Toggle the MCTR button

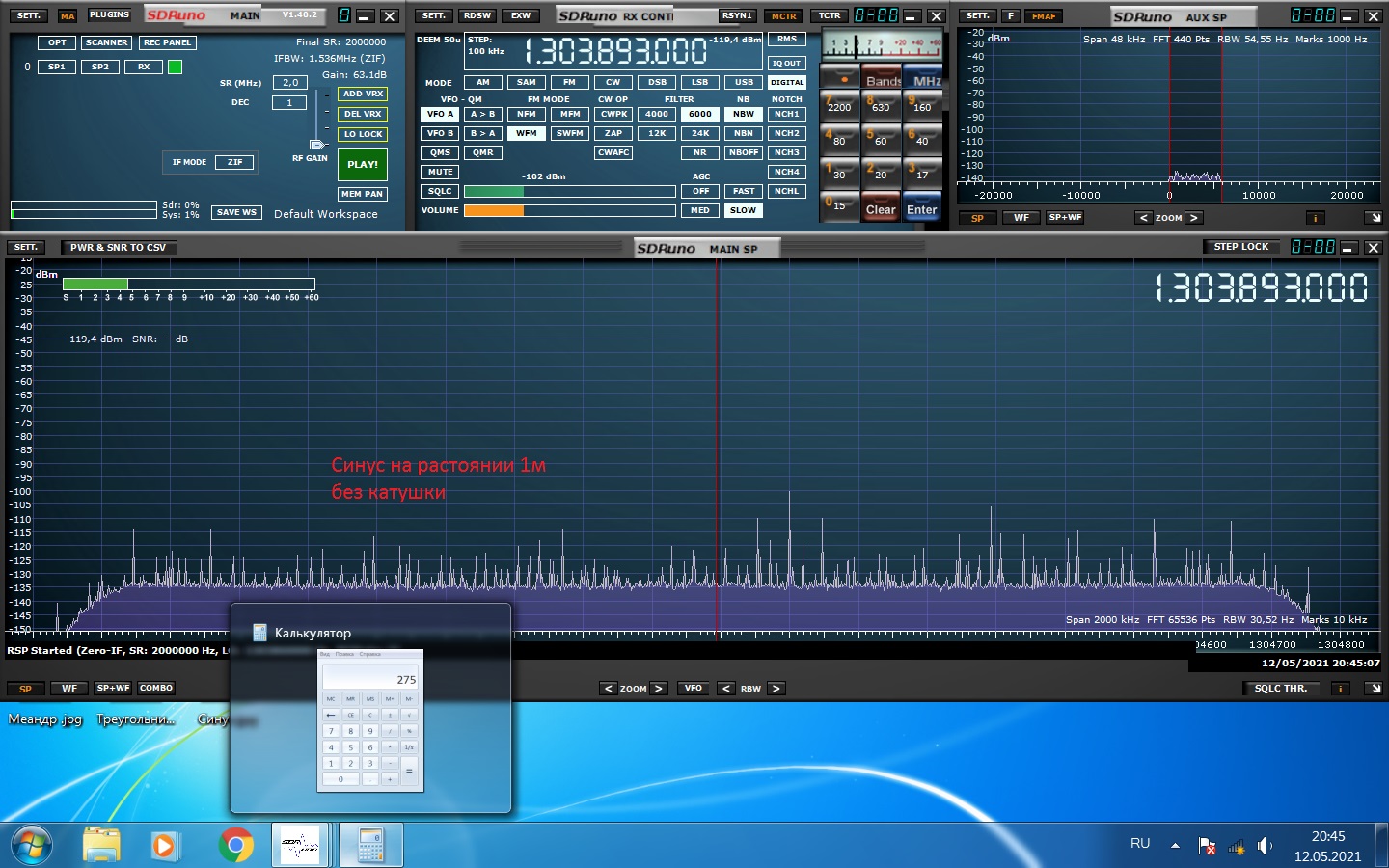click(784, 15)
